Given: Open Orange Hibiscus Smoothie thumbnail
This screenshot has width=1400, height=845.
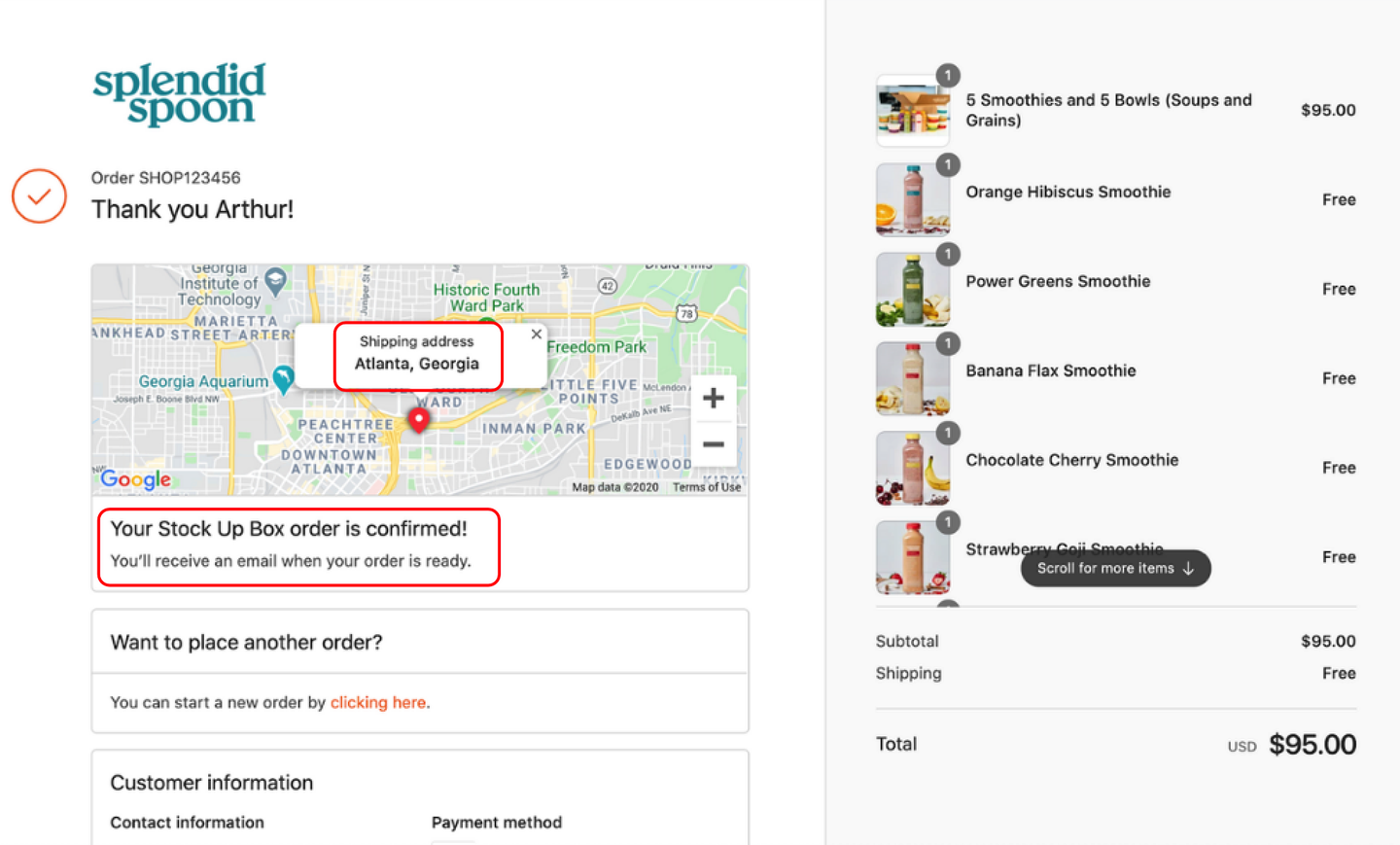Looking at the screenshot, I should pyautogui.click(x=913, y=199).
